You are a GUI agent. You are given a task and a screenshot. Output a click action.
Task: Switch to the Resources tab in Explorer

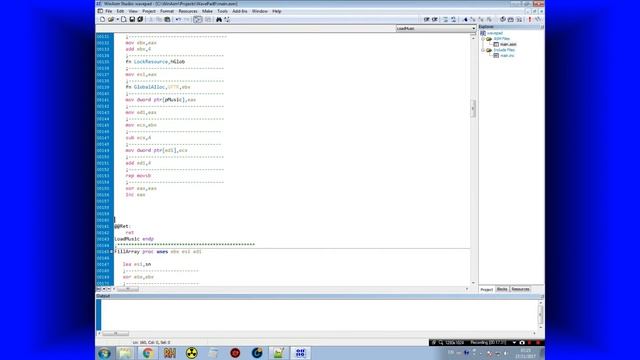(520, 289)
